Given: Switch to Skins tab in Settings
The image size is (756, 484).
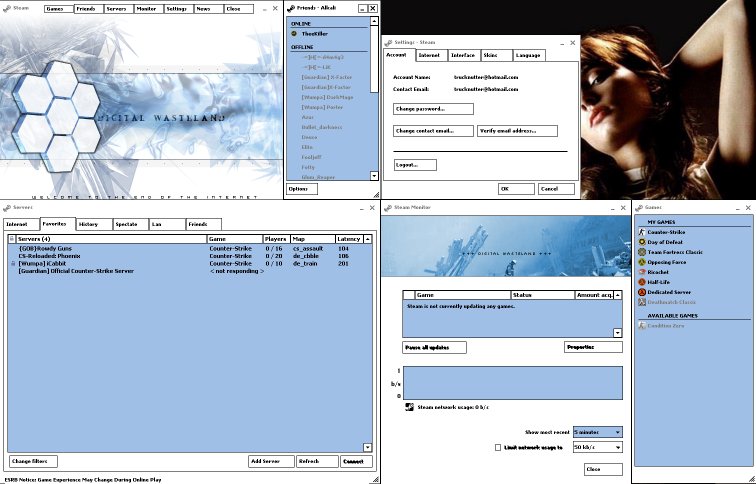Looking at the screenshot, I should pyautogui.click(x=496, y=55).
